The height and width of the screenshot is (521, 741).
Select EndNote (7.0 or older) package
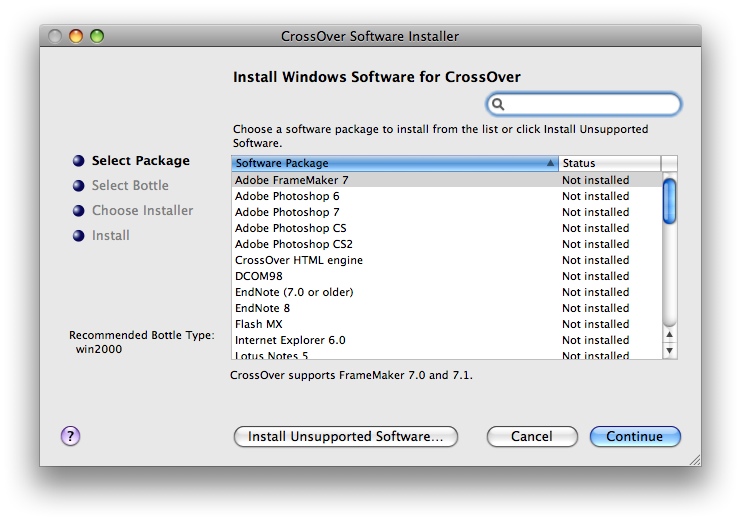[447, 292]
